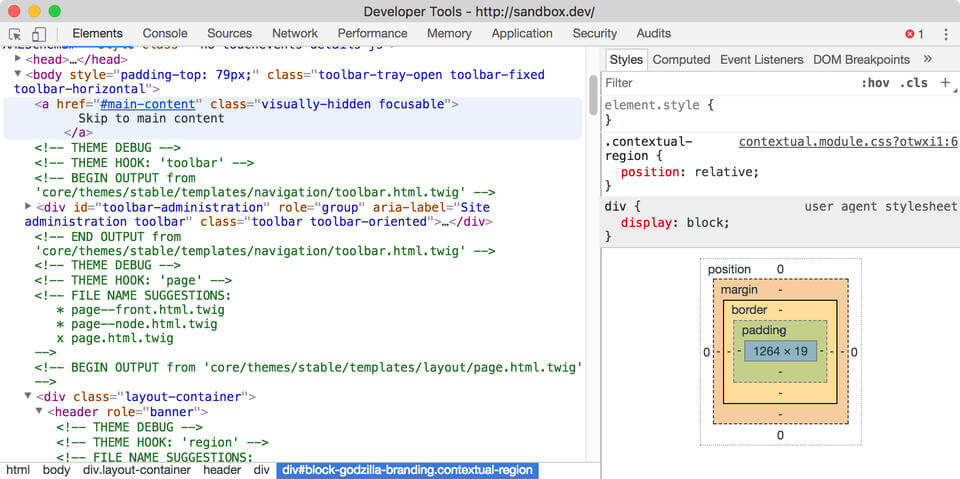Select the Computed sidebar tab
The image size is (960, 479).
681,59
